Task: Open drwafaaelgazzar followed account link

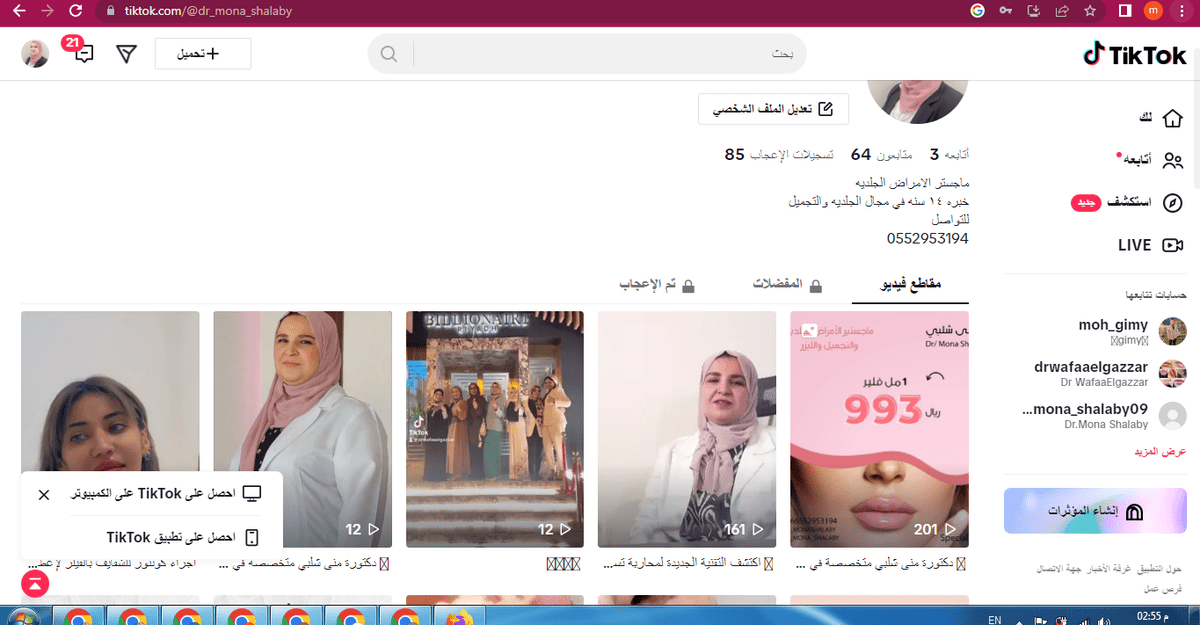Action: tap(1091, 373)
